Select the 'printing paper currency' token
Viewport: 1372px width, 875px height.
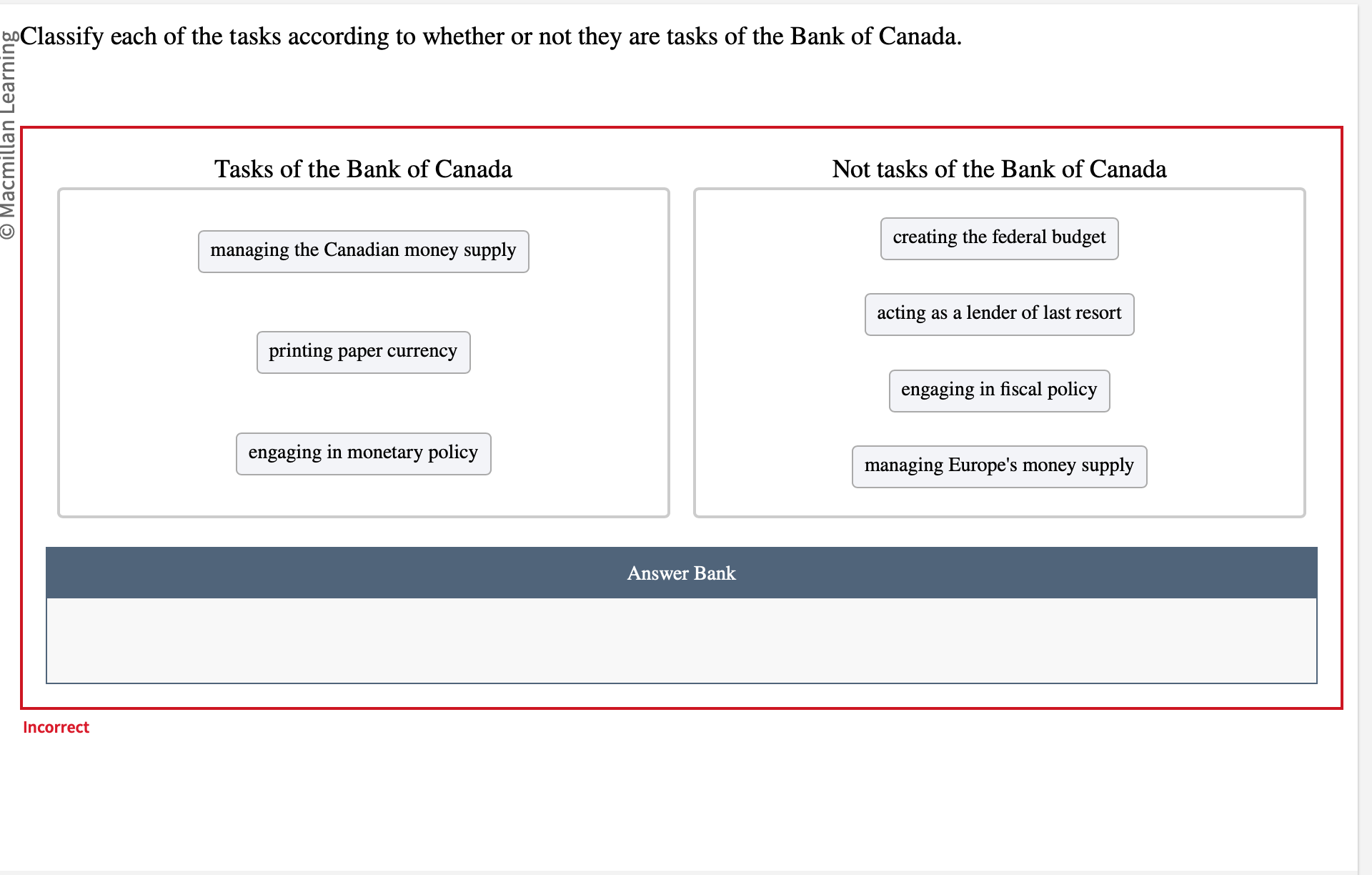363,351
